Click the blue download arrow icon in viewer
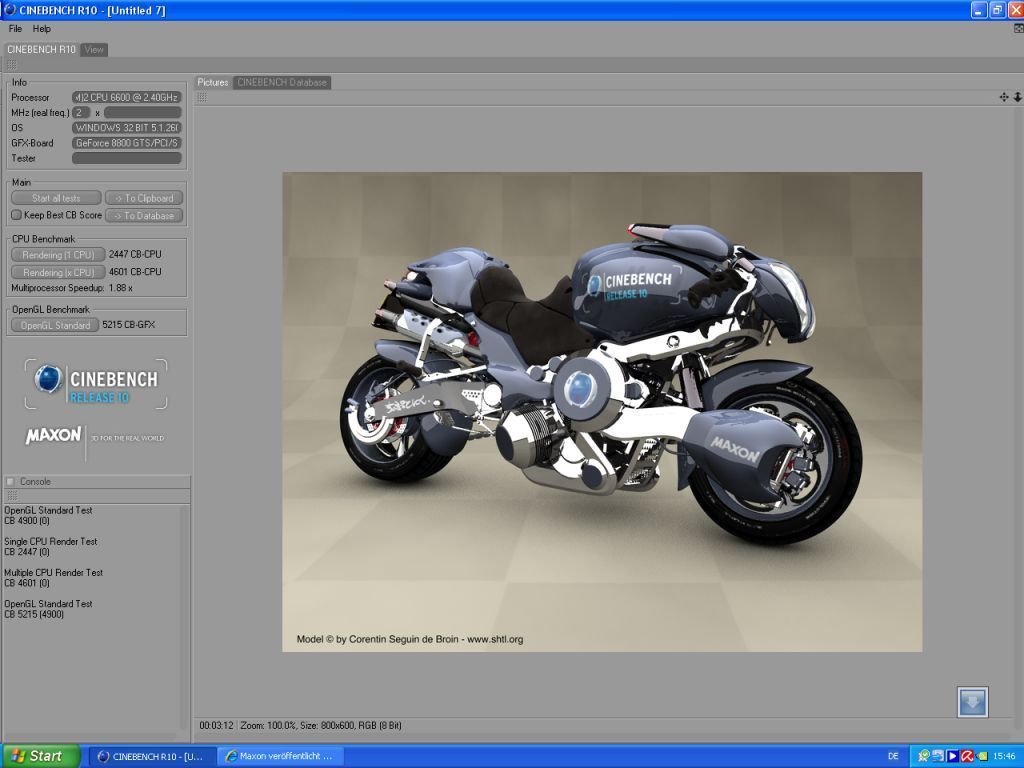Viewport: 1024px width, 768px height. click(x=972, y=702)
